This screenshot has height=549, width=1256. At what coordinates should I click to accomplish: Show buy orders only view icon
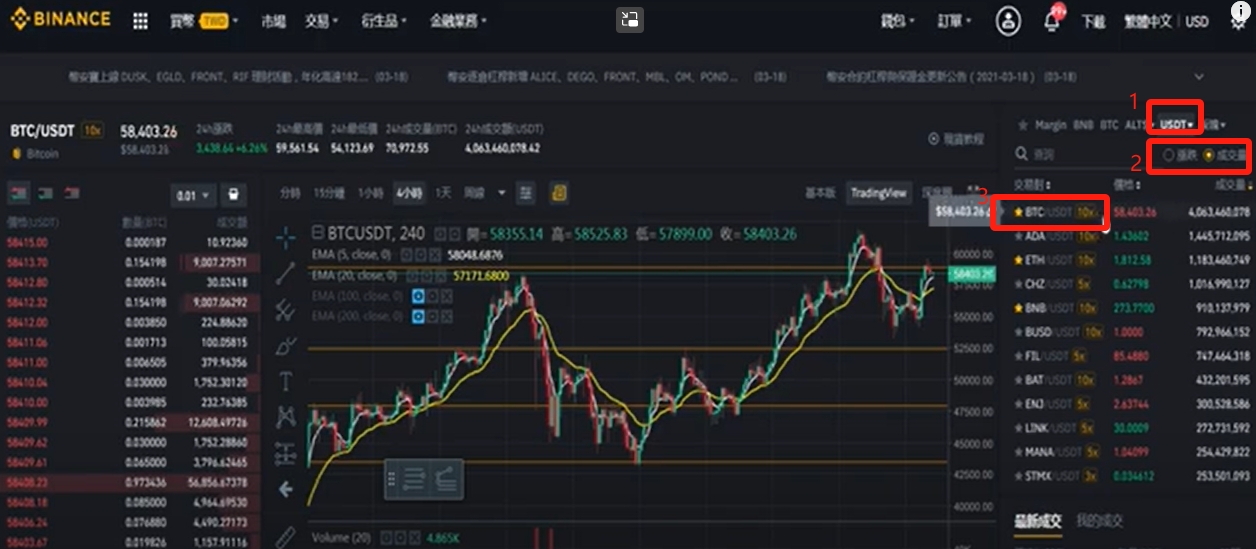tap(45, 191)
